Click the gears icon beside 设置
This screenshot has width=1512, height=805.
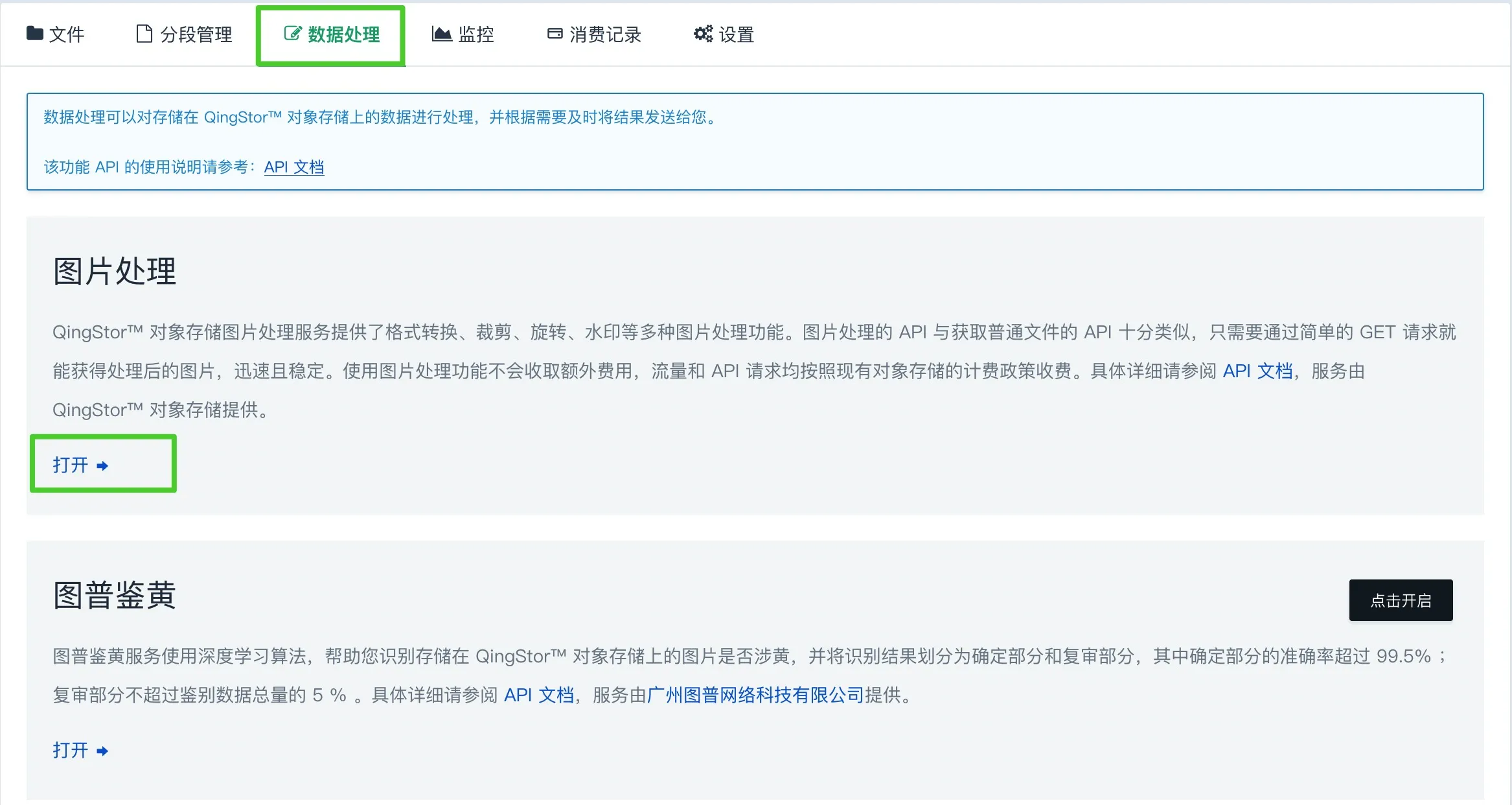[703, 33]
